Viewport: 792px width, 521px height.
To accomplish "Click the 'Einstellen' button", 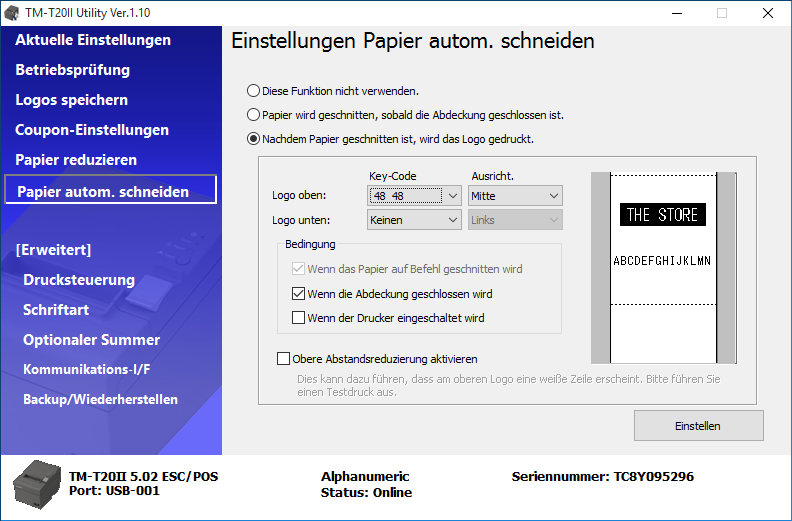I will pos(698,425).
